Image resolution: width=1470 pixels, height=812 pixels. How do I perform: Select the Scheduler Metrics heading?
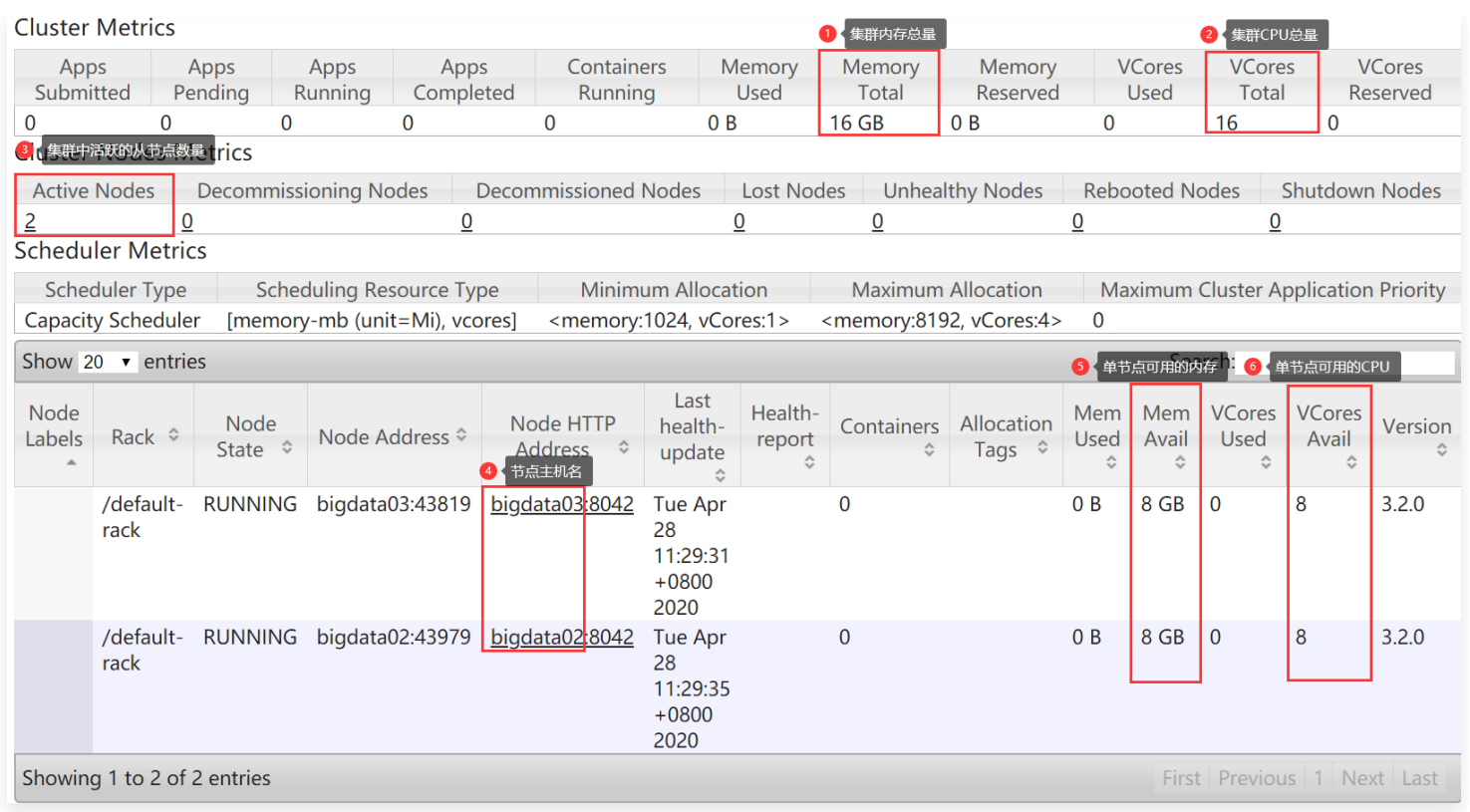pyautogui.click(x=111, y=251)
